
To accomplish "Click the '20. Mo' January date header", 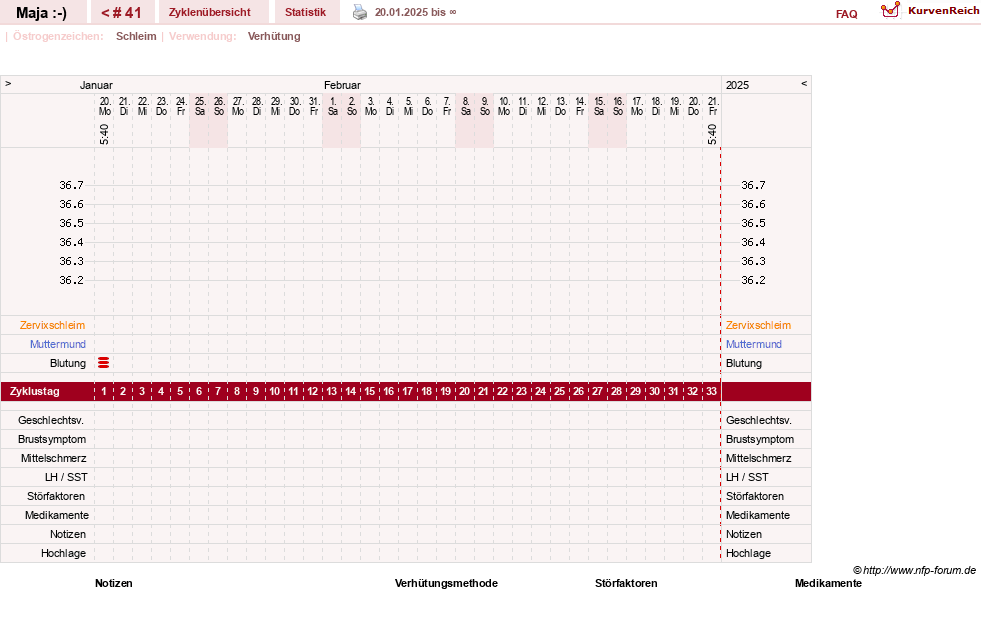I will tap(104, 106).
